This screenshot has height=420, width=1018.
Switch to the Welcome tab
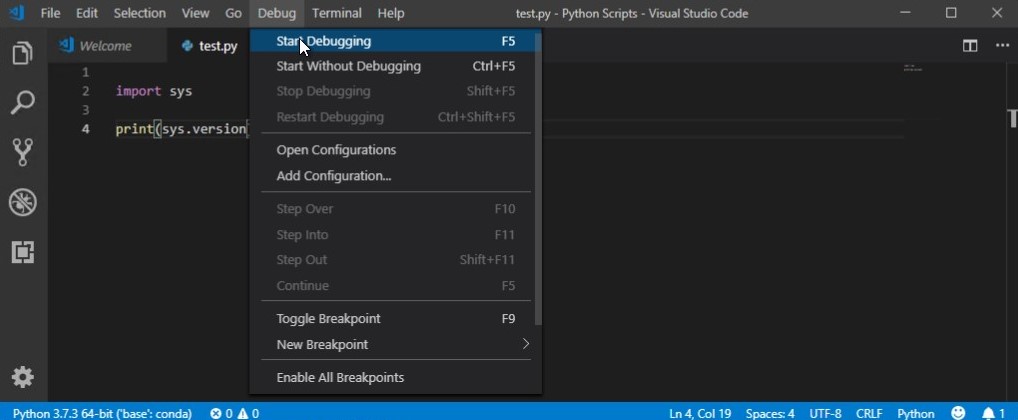105,46
